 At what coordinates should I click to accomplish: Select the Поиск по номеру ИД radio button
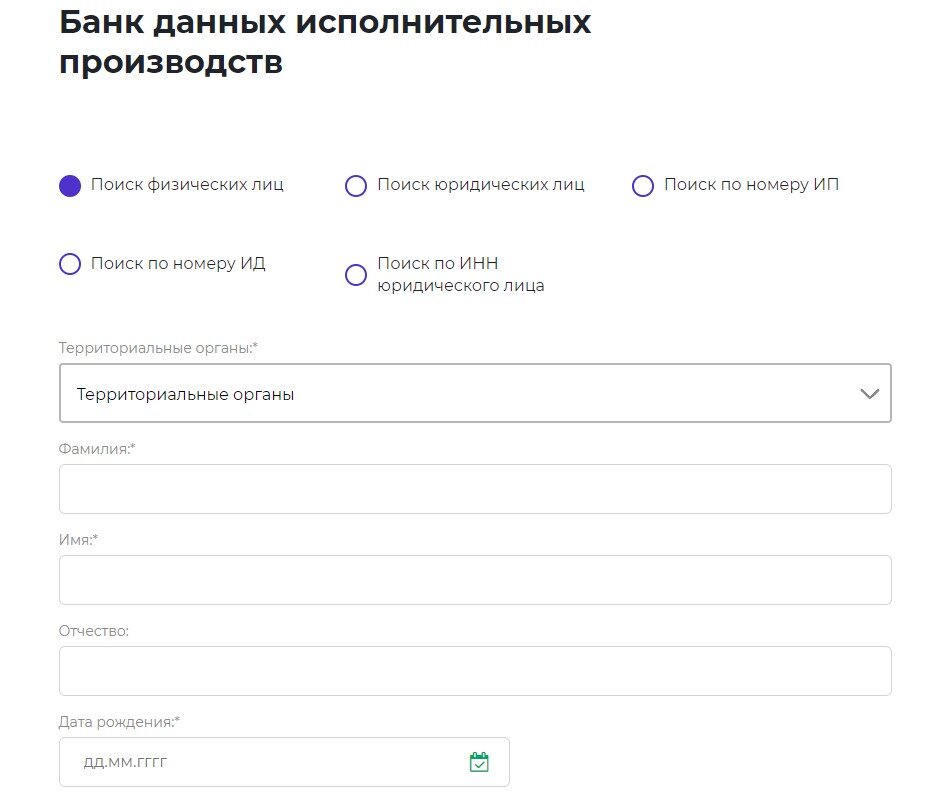69,264
